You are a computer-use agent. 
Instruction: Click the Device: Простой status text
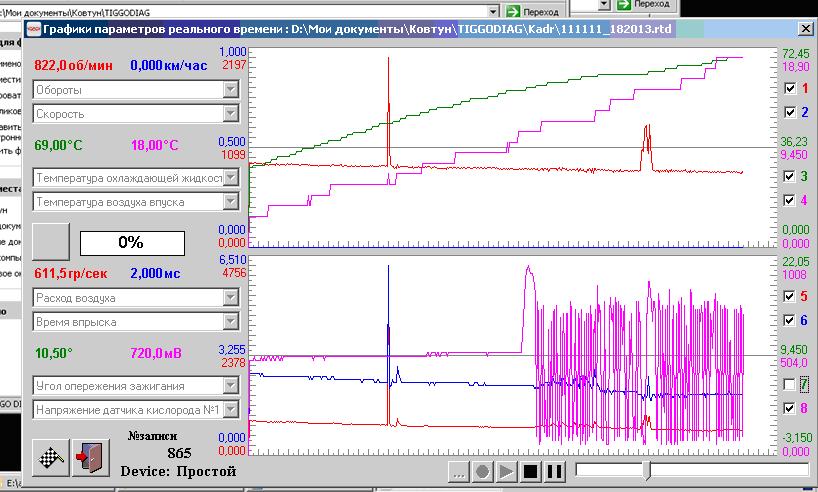pos(178,471)
